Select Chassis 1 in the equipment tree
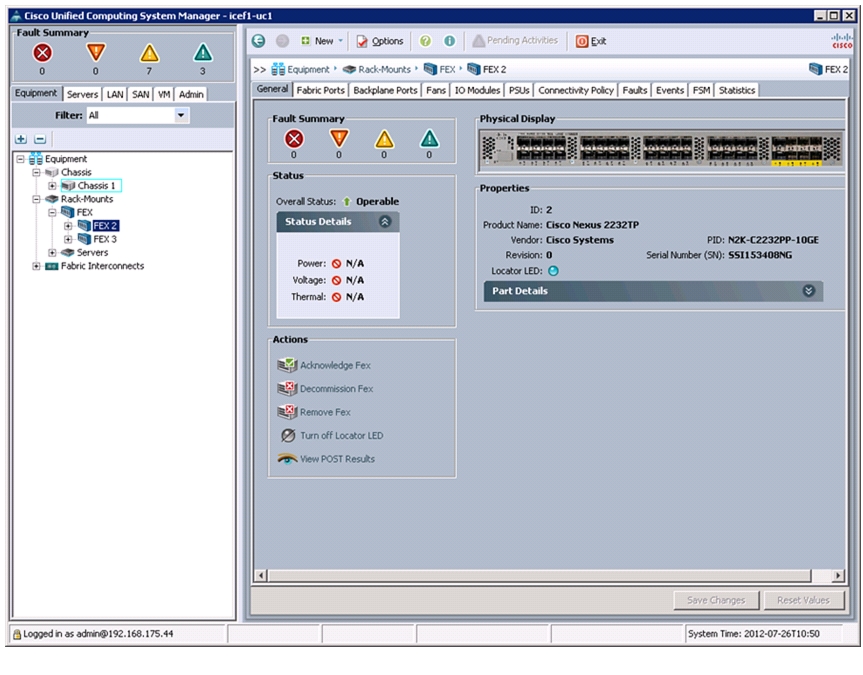 (x=96, y=186)
